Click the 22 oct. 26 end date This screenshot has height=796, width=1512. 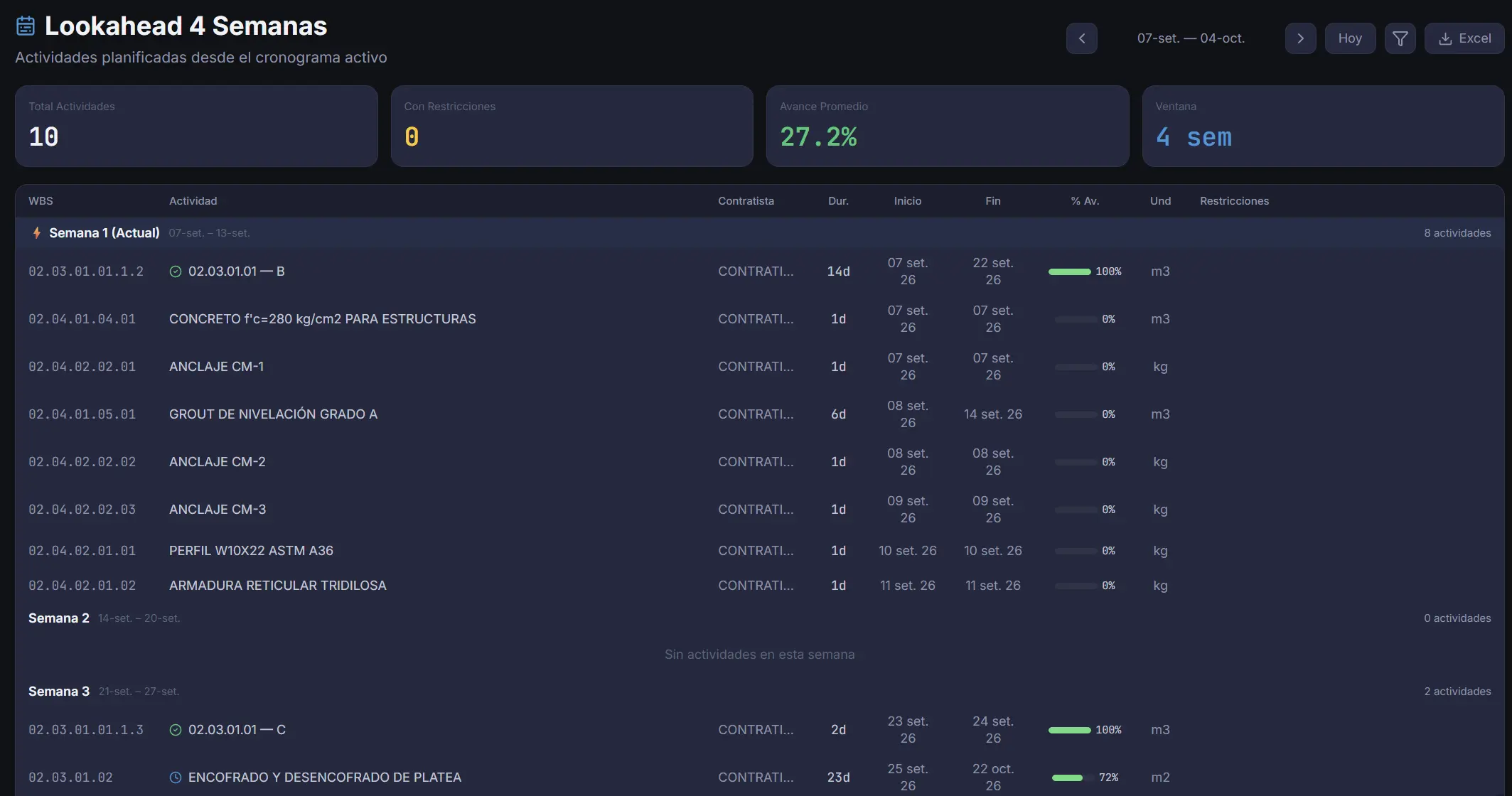tap(993, 778)
